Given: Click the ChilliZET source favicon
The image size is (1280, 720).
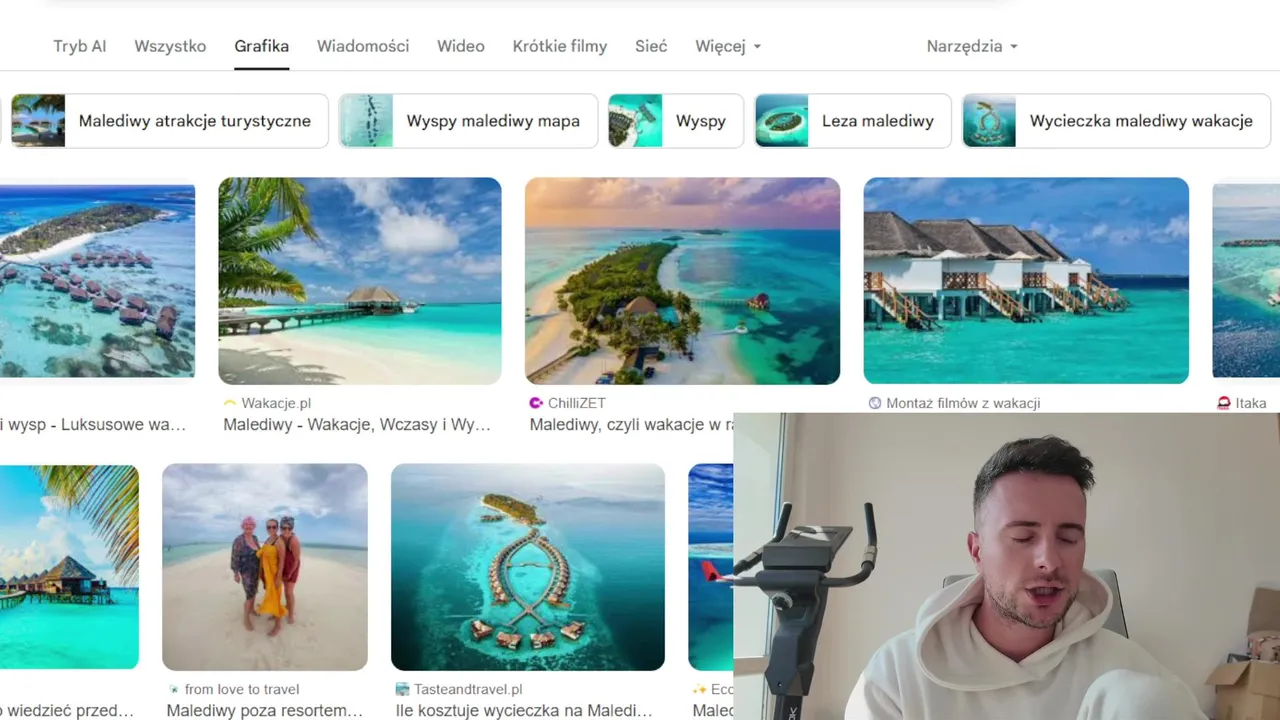Looking at the screenshot, I should click(536, 403).
